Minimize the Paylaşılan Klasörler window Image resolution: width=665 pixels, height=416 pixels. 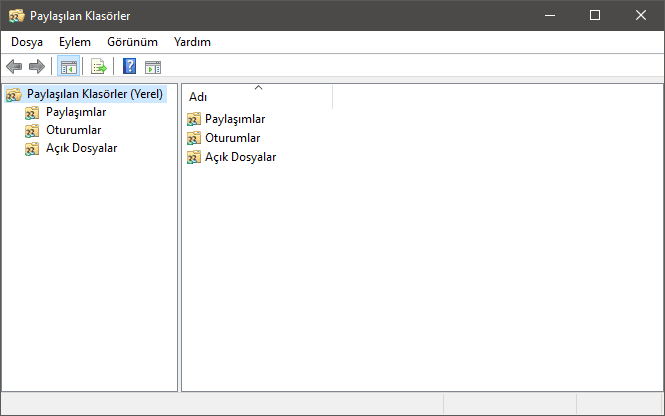(x=550, y=15)
